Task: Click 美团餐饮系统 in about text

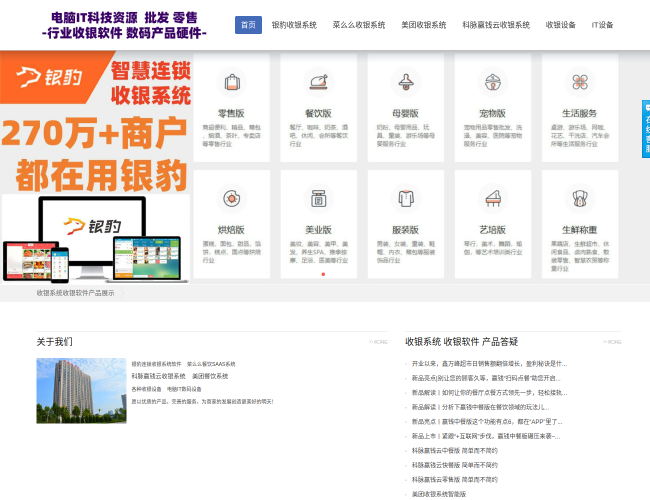Action: (210, 376)
